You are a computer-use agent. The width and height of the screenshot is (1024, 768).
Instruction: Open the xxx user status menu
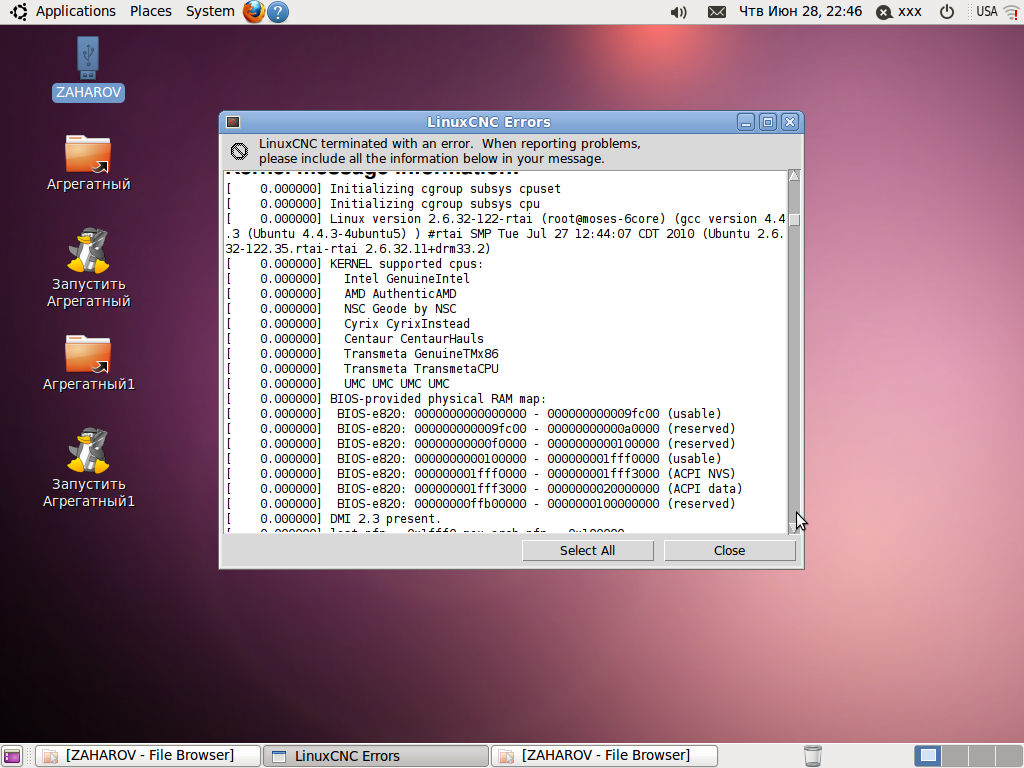pyautogui.click(x=899, y=12)
